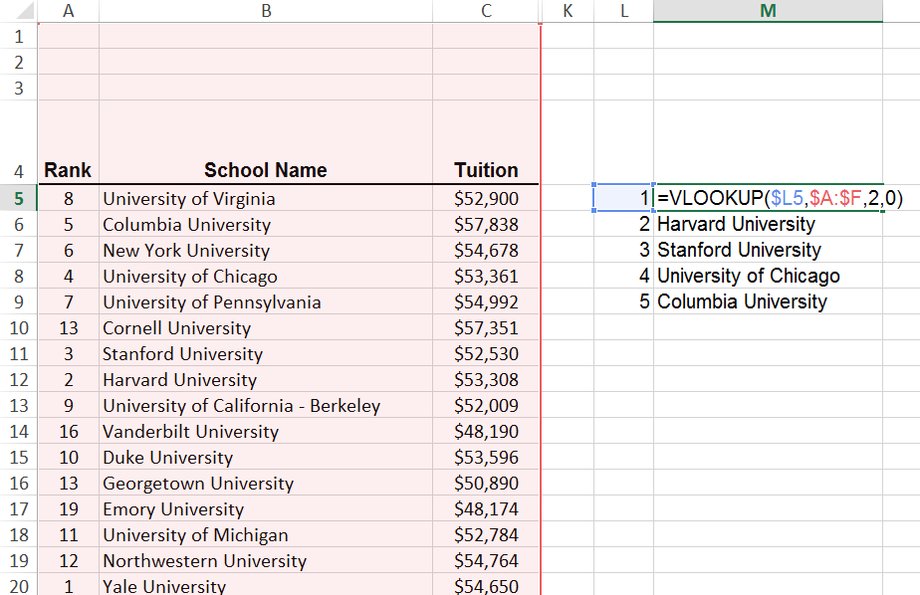Click the VLOOKUP formula cell M5
The image size is (920, 595).
point(767,198)
